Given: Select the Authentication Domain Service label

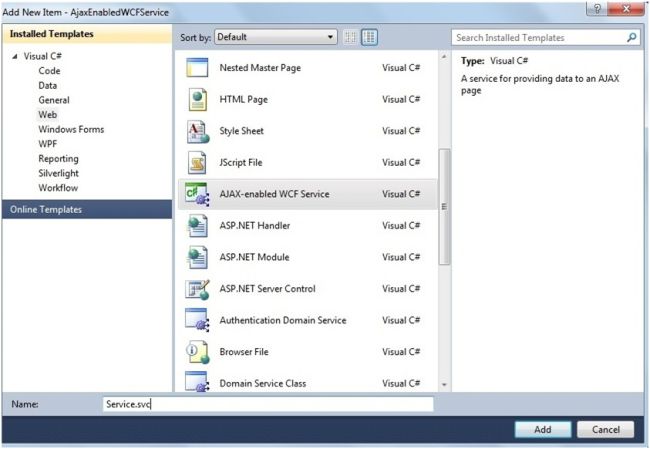Looking at the screenshot, I should pyautogui.click(x=283, y=320).
